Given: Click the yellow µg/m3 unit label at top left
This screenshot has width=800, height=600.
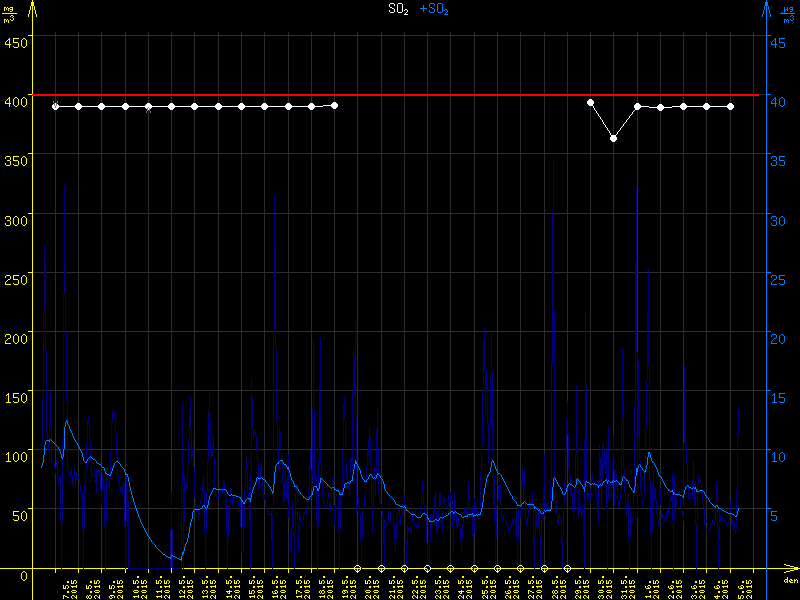Looking at the screenshot, I should click(x=10, y=13).
